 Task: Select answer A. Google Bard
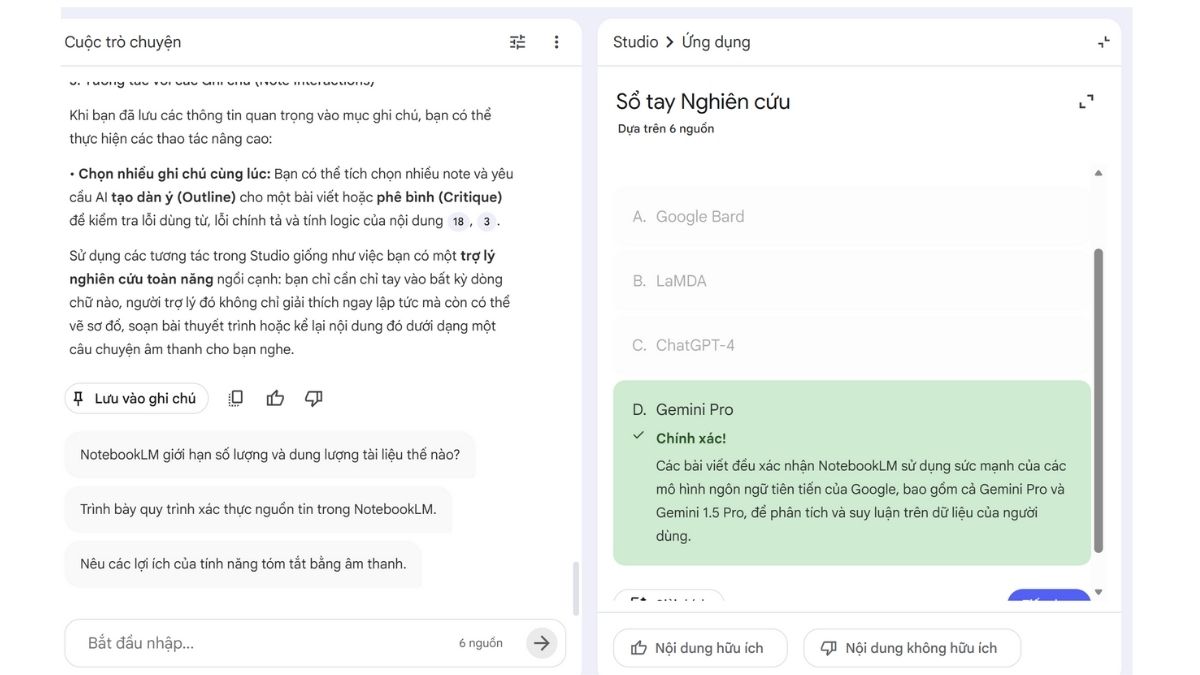tap(851, 217)
